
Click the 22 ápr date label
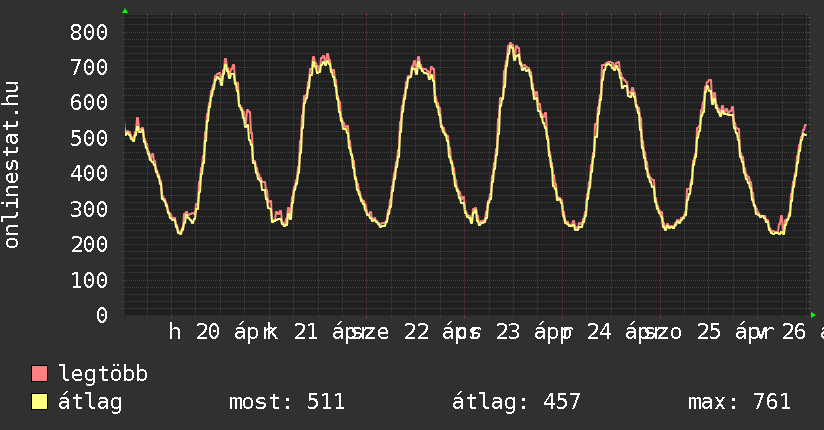pos(433,332)
